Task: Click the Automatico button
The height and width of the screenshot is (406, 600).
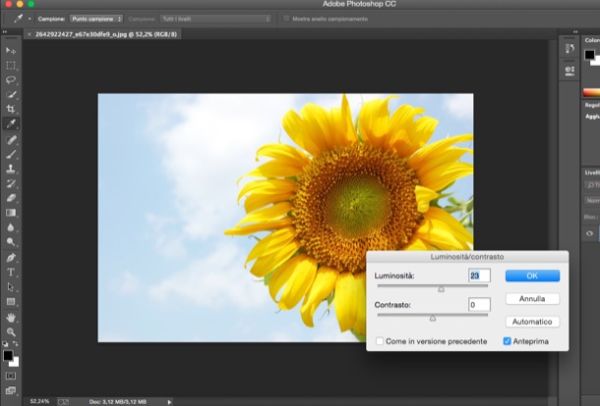Action: [532, 322]
